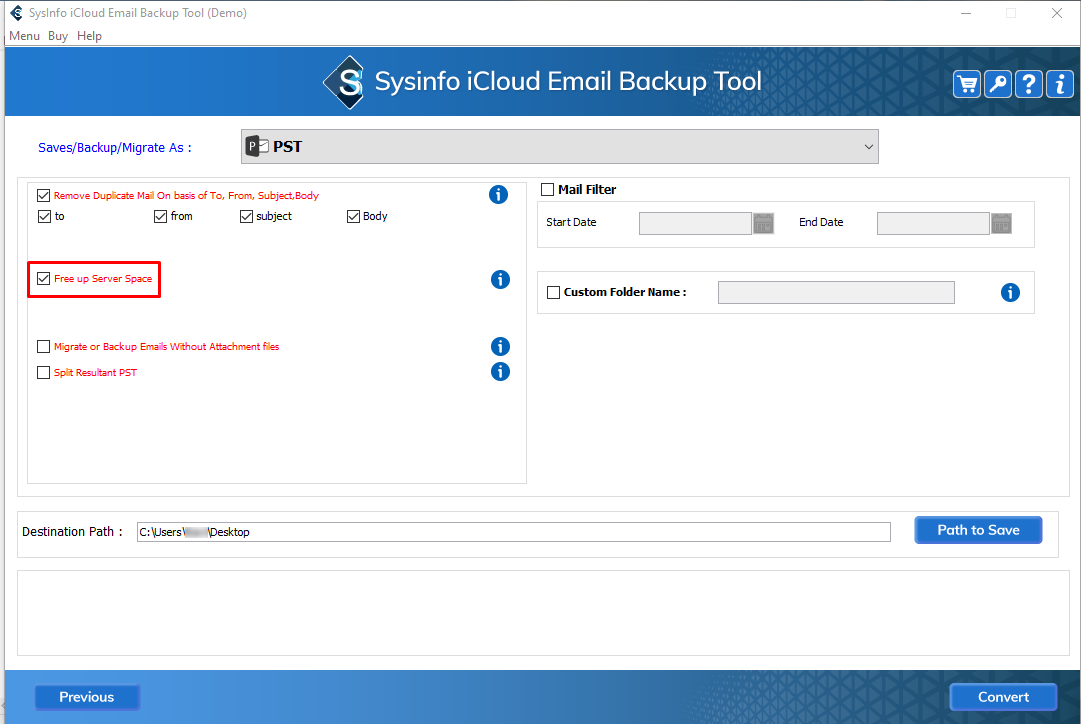This screenshot has height=724, width=1081.
Task: Open the End Date calendar picker
Action: (x=1001, y=223)
